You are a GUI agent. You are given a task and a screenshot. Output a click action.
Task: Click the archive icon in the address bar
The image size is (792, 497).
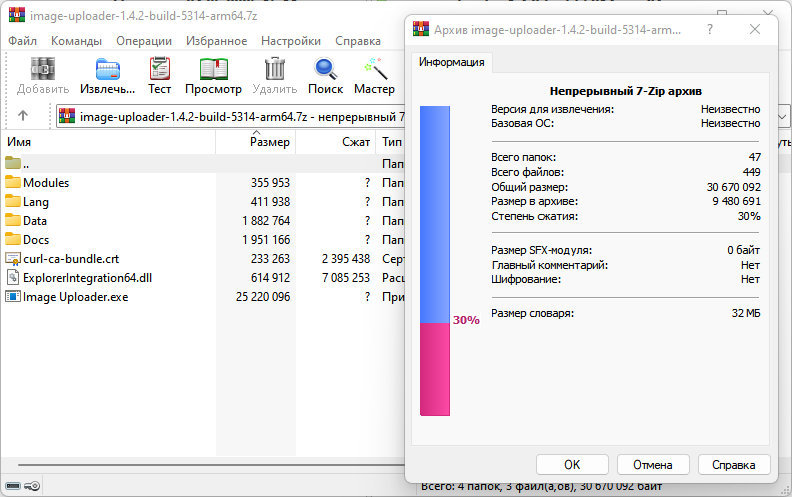click(x=67, y=116)
